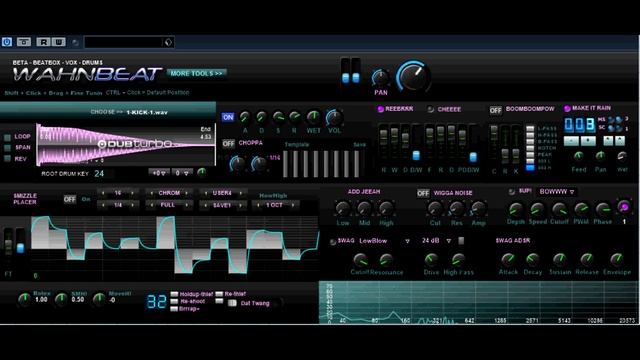The width and height of the screenshot is (640, 360).
Task: Click the W write automation button
Action: [x=58, y=42]
